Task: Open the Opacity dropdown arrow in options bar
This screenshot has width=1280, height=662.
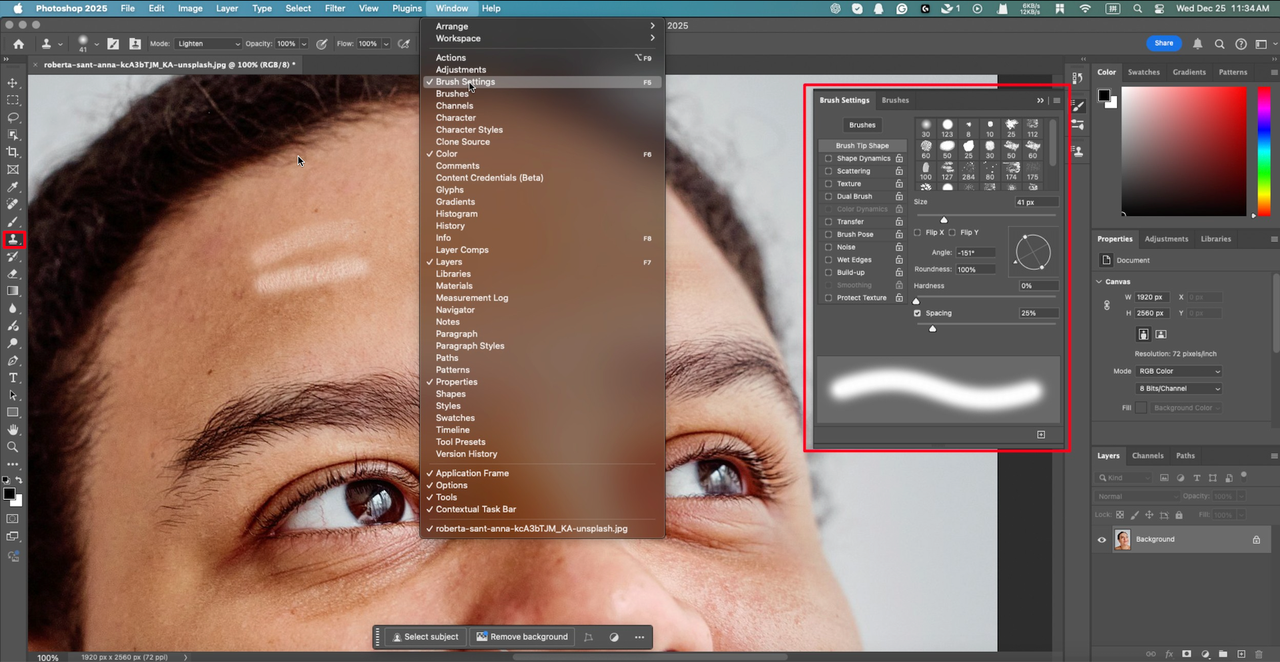Action: (304, 44)
